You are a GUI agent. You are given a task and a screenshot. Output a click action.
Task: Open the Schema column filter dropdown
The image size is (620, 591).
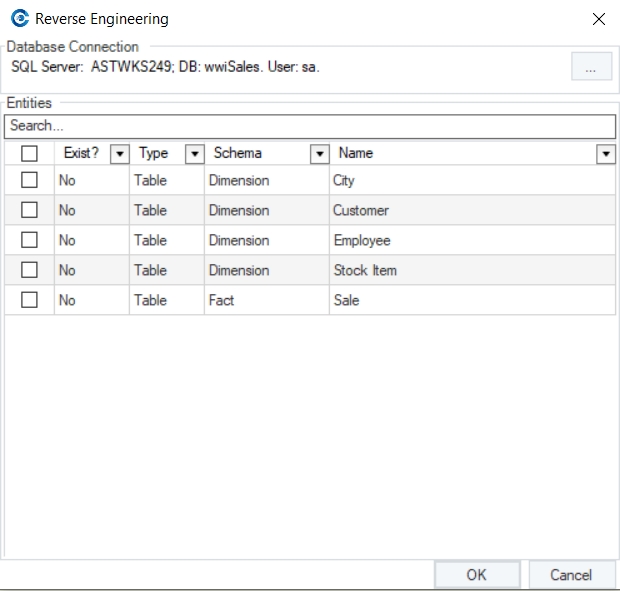(x=319, y=154)
